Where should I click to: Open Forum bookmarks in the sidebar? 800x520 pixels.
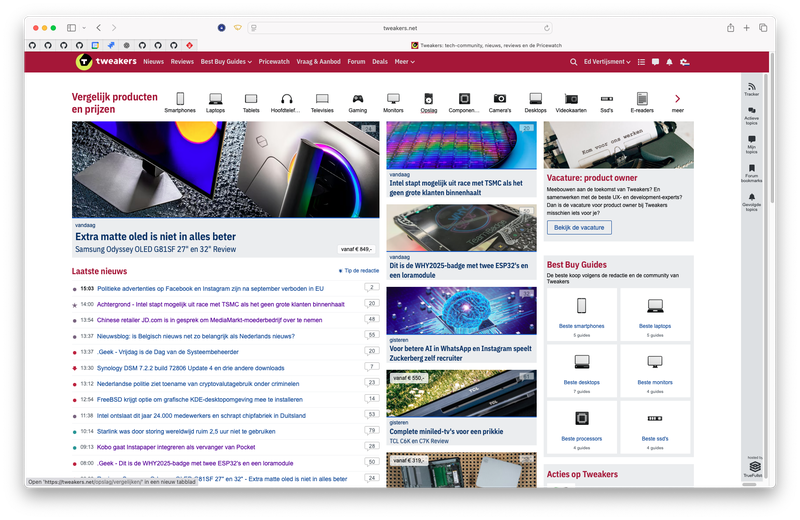pyautogui.click(x=752, y=174)
